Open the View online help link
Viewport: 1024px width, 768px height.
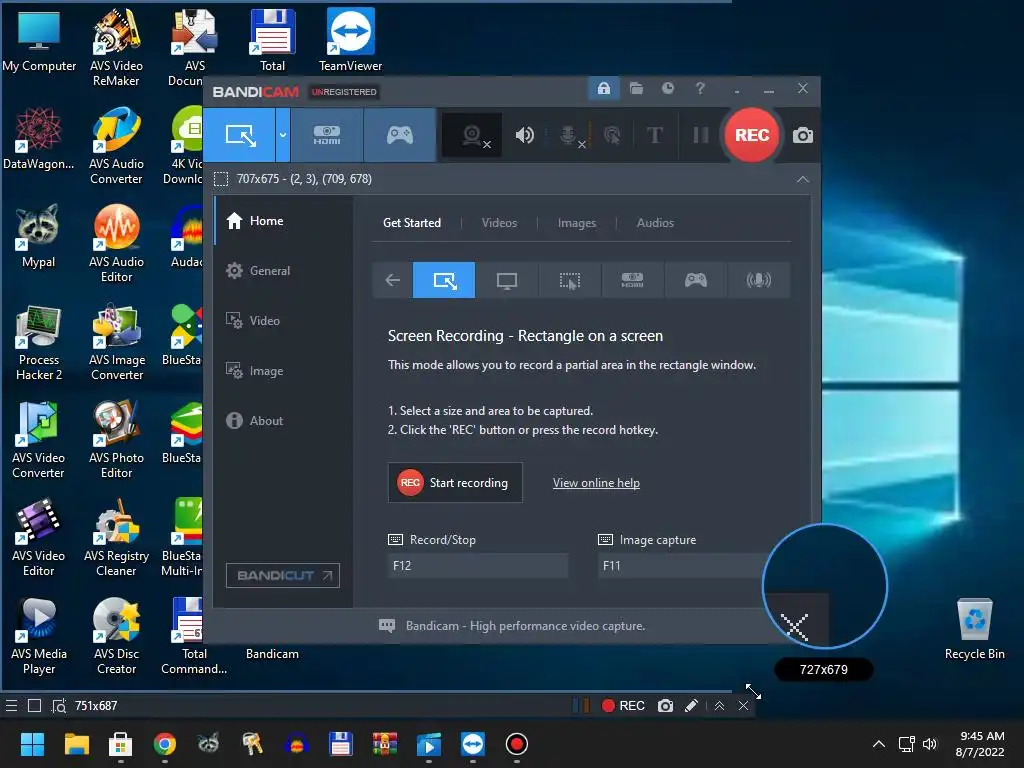596,483
